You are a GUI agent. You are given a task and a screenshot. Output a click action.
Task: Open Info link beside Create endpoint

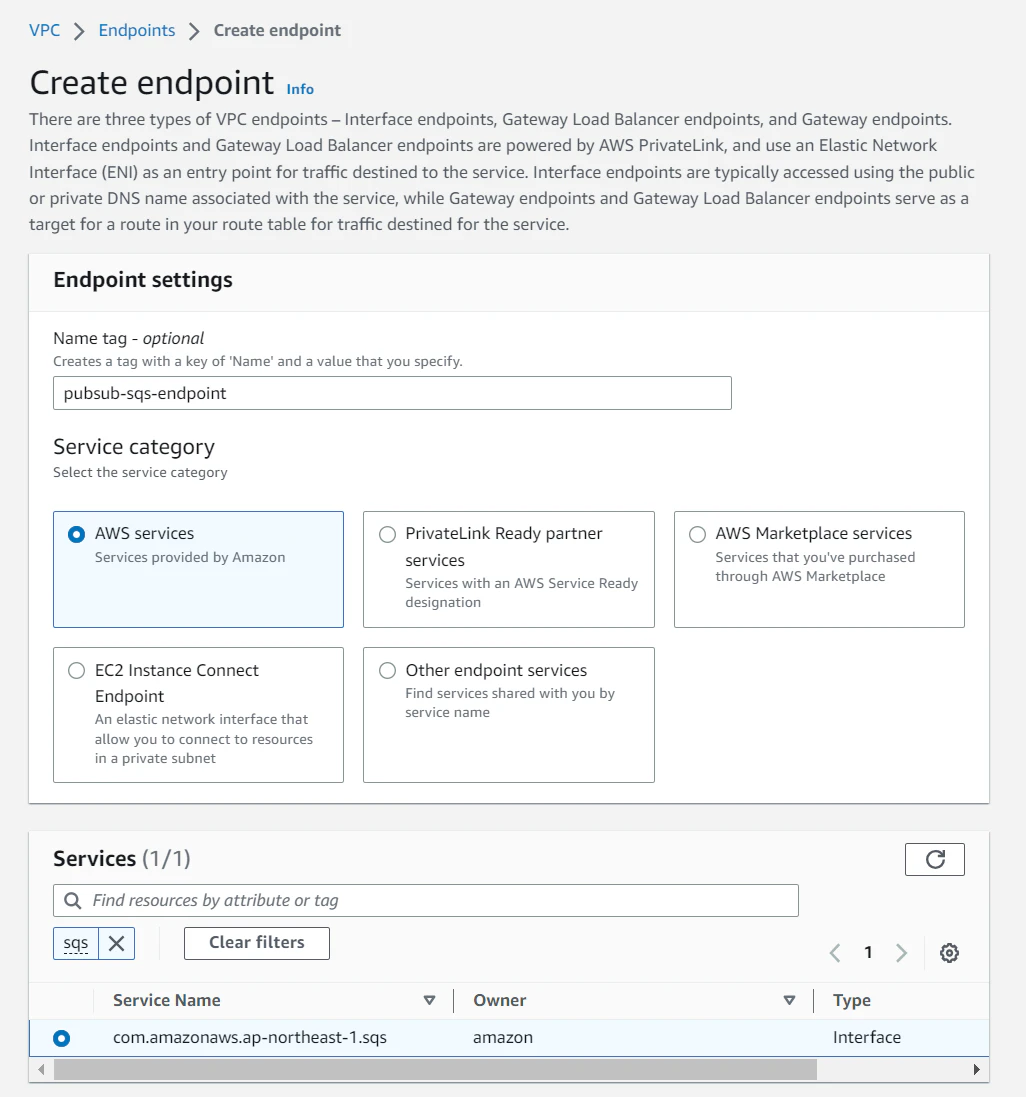300,89
